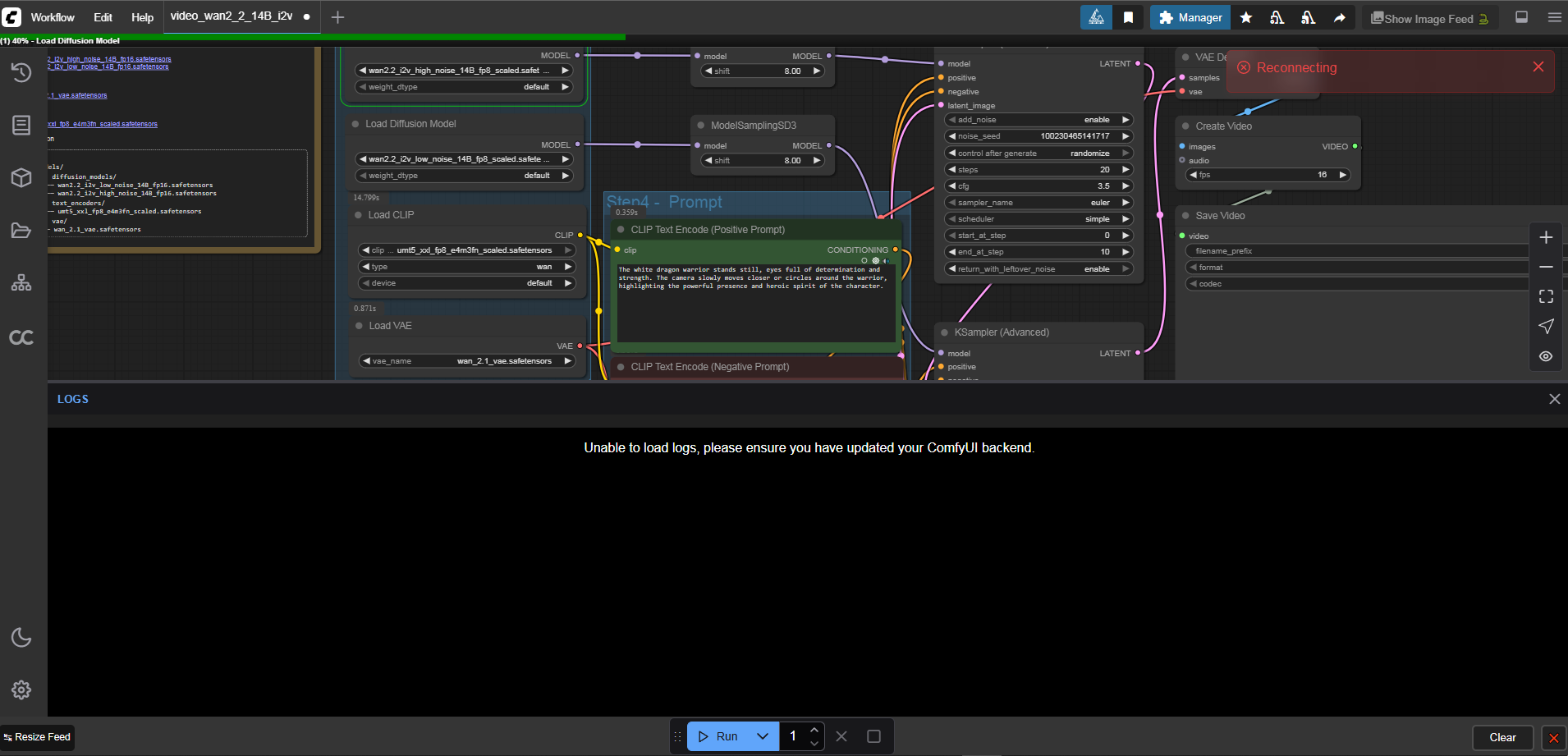Open the scheduler simple selector
The image size is (1568, 756).
[x=1038, y=219]
